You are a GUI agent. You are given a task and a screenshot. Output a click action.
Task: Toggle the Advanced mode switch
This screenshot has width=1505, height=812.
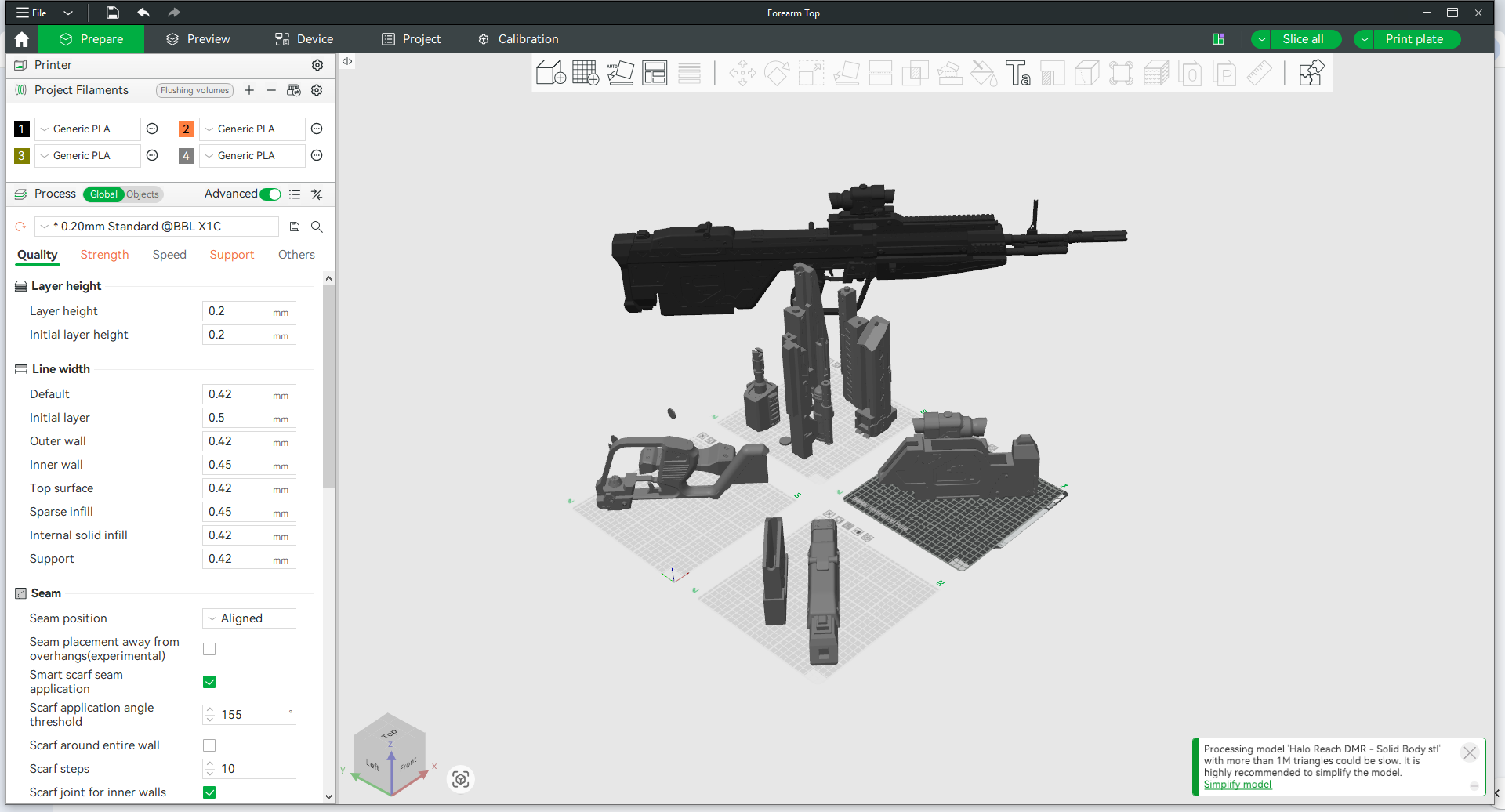pos(270,194)
